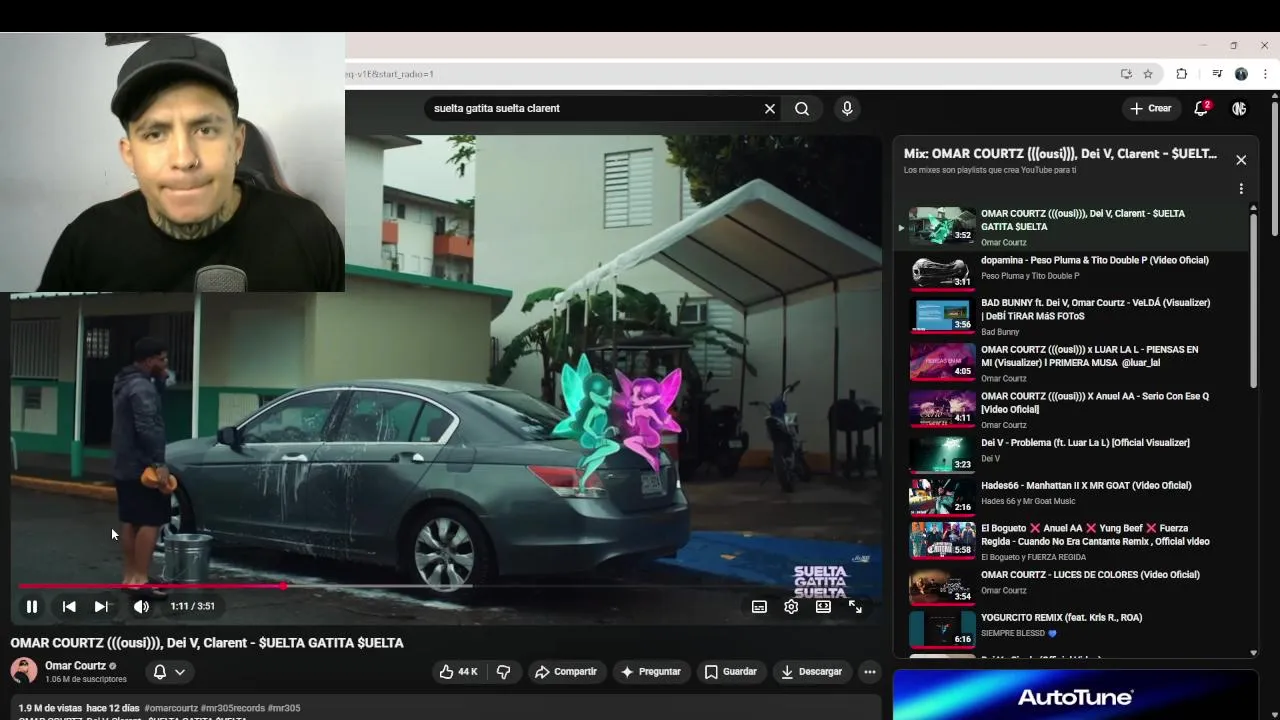Click the search magnifier button

802,108
